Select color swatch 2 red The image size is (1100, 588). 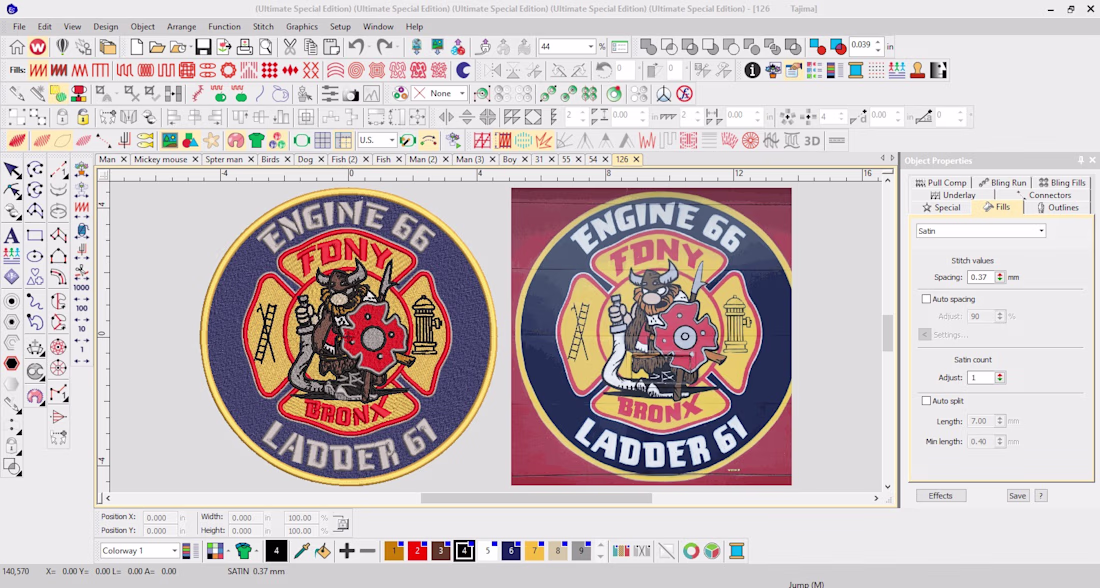pos(417,551)
